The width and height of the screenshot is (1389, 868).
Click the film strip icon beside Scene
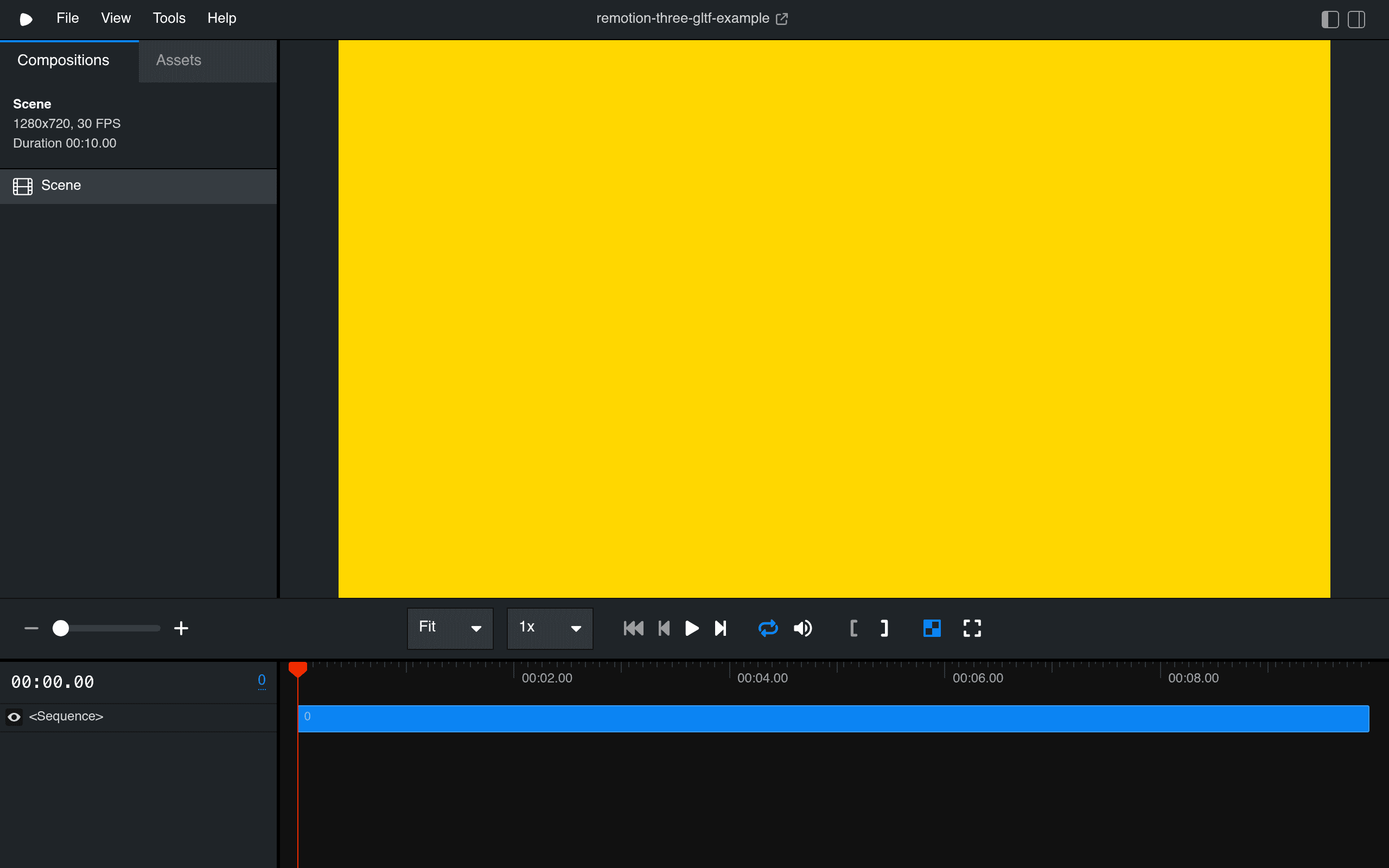point(23,186)
